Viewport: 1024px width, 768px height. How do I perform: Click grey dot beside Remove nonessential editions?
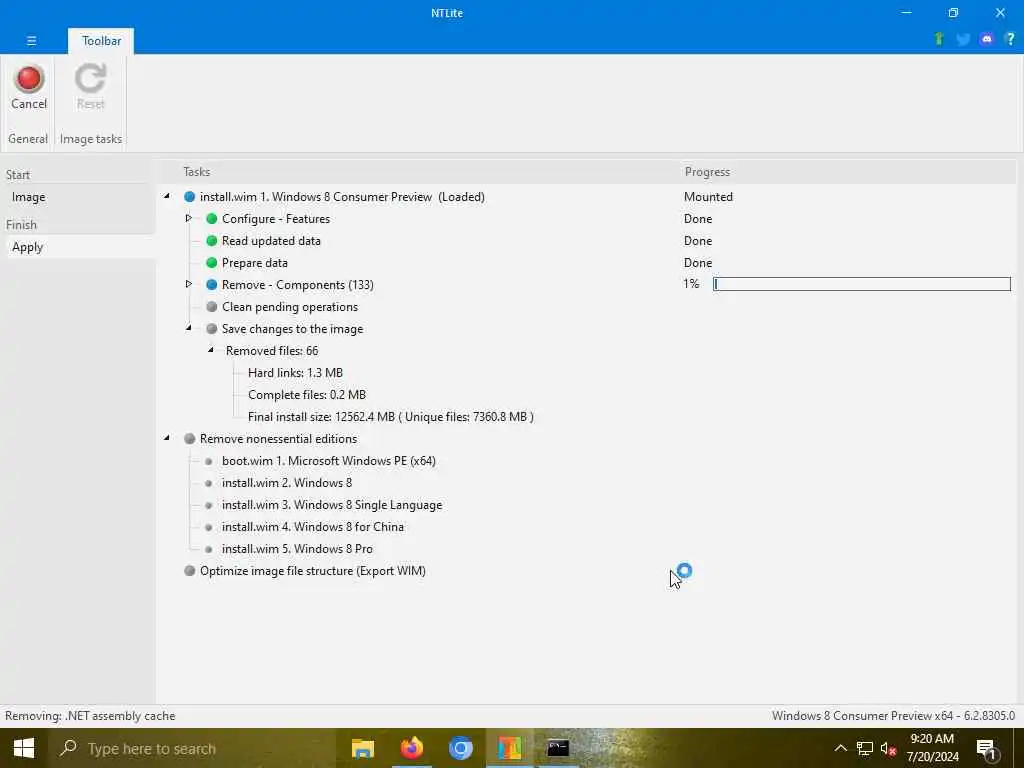click(x=189, y=439)
